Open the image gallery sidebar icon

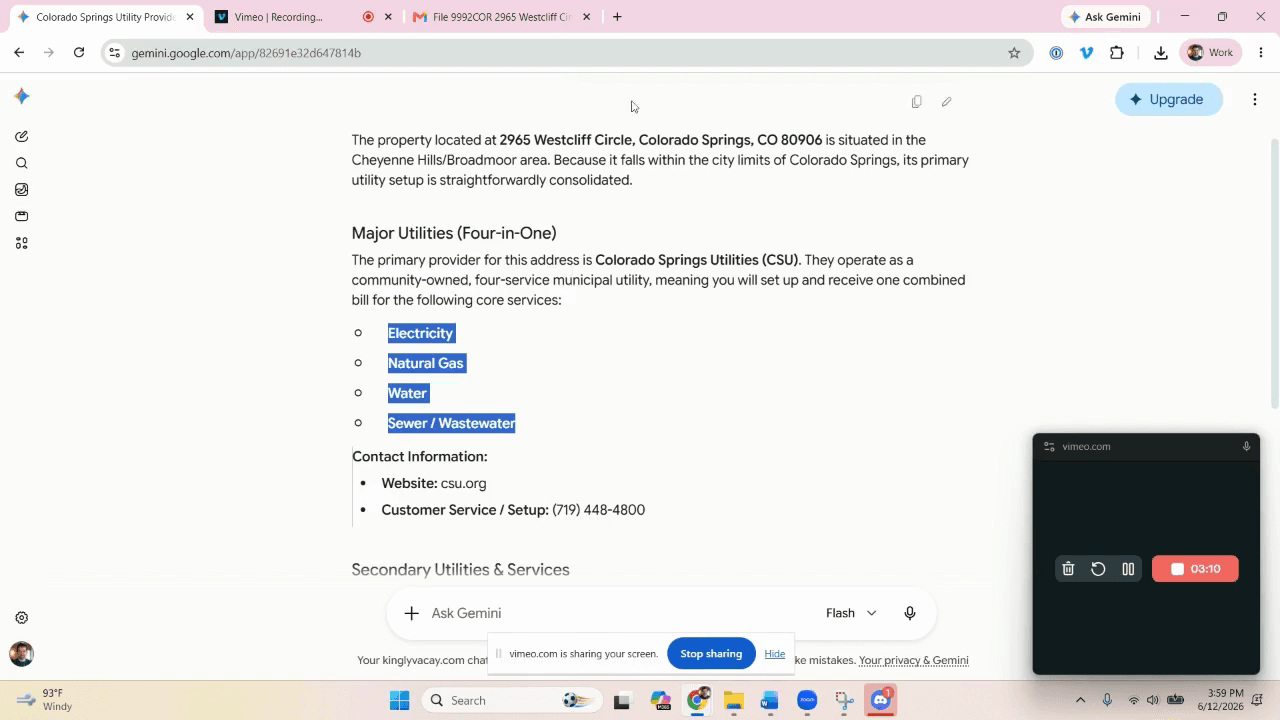click(22, 190)
